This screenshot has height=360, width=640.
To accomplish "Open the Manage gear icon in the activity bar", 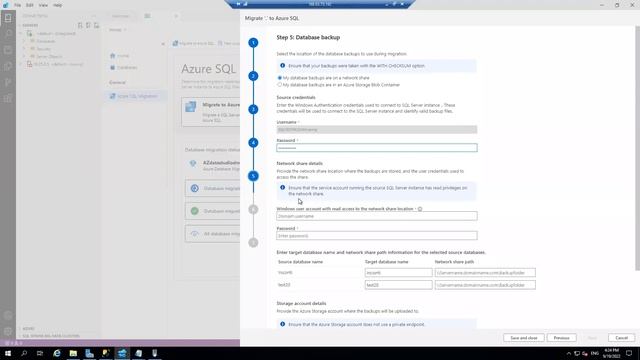I will (8, 331).
